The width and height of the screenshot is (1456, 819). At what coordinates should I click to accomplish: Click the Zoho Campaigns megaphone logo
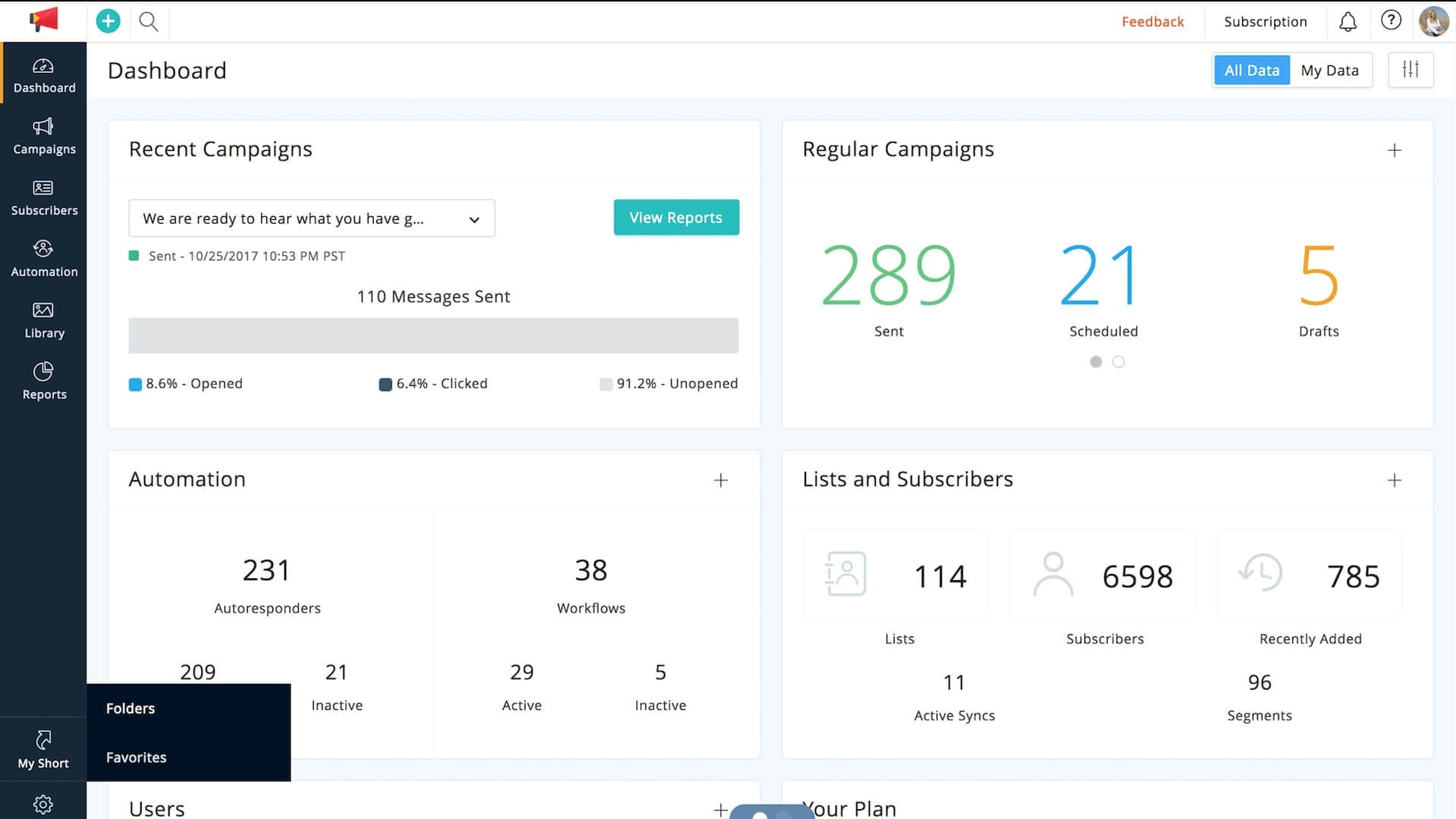point(43,20)
